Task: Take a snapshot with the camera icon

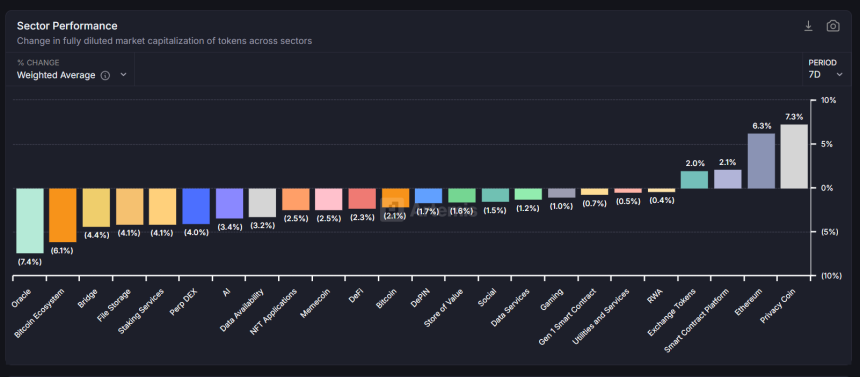Action: pyautogui.click(x=833, y=26)
